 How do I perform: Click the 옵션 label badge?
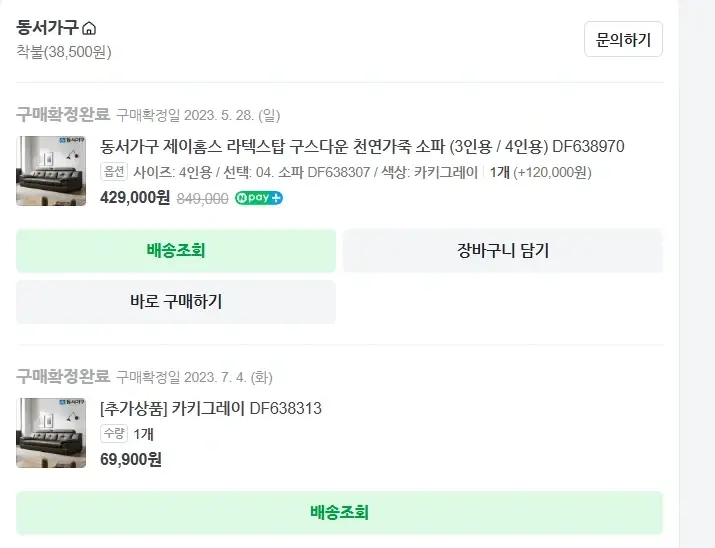pyautogui.click(x=114, y=172)
